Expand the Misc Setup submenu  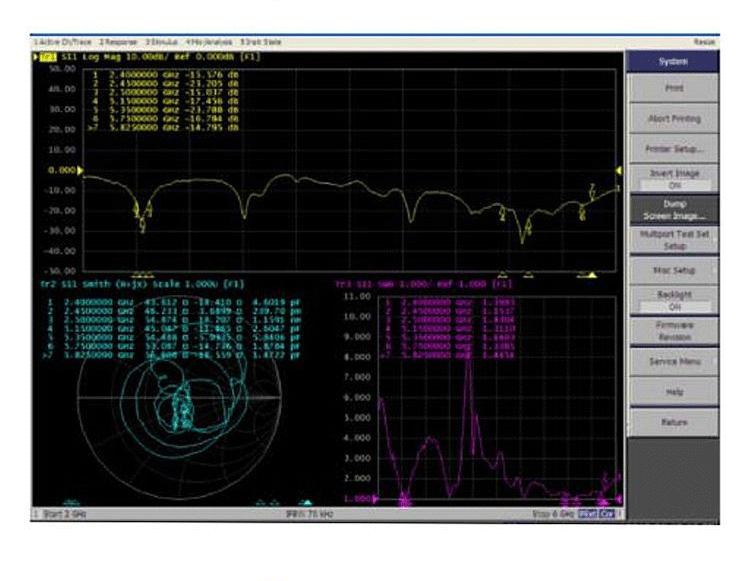[x=672, y=270]
